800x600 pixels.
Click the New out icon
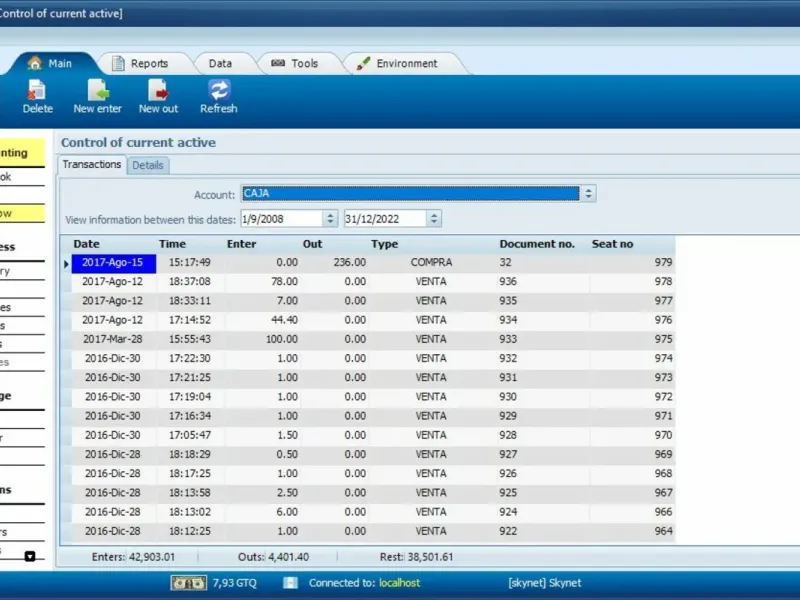click(158, 90)
